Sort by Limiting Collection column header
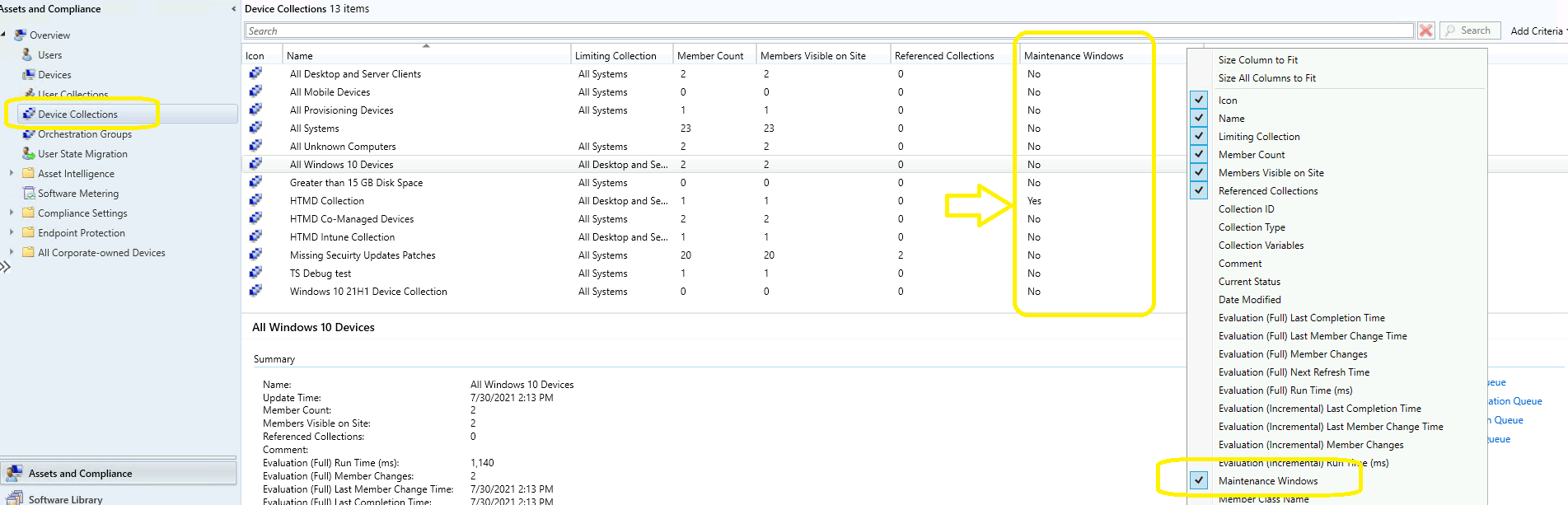The height and width of the screenshot is (505, 1568). tap(622, 55)
